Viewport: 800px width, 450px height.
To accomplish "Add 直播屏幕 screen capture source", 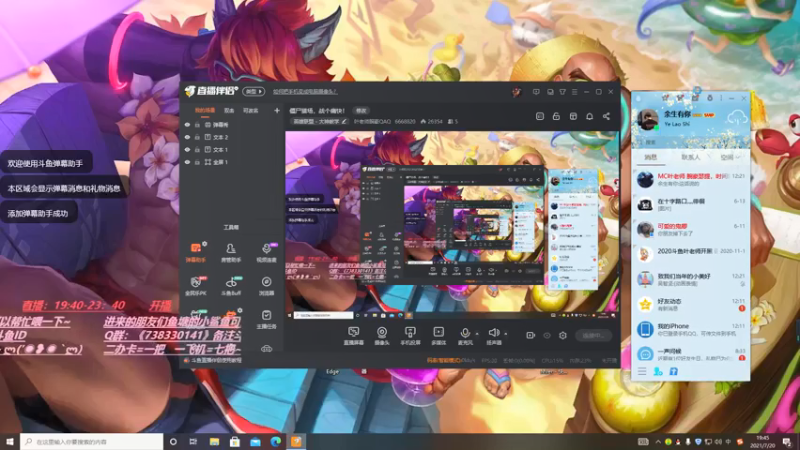I will [x=353, y=336].
